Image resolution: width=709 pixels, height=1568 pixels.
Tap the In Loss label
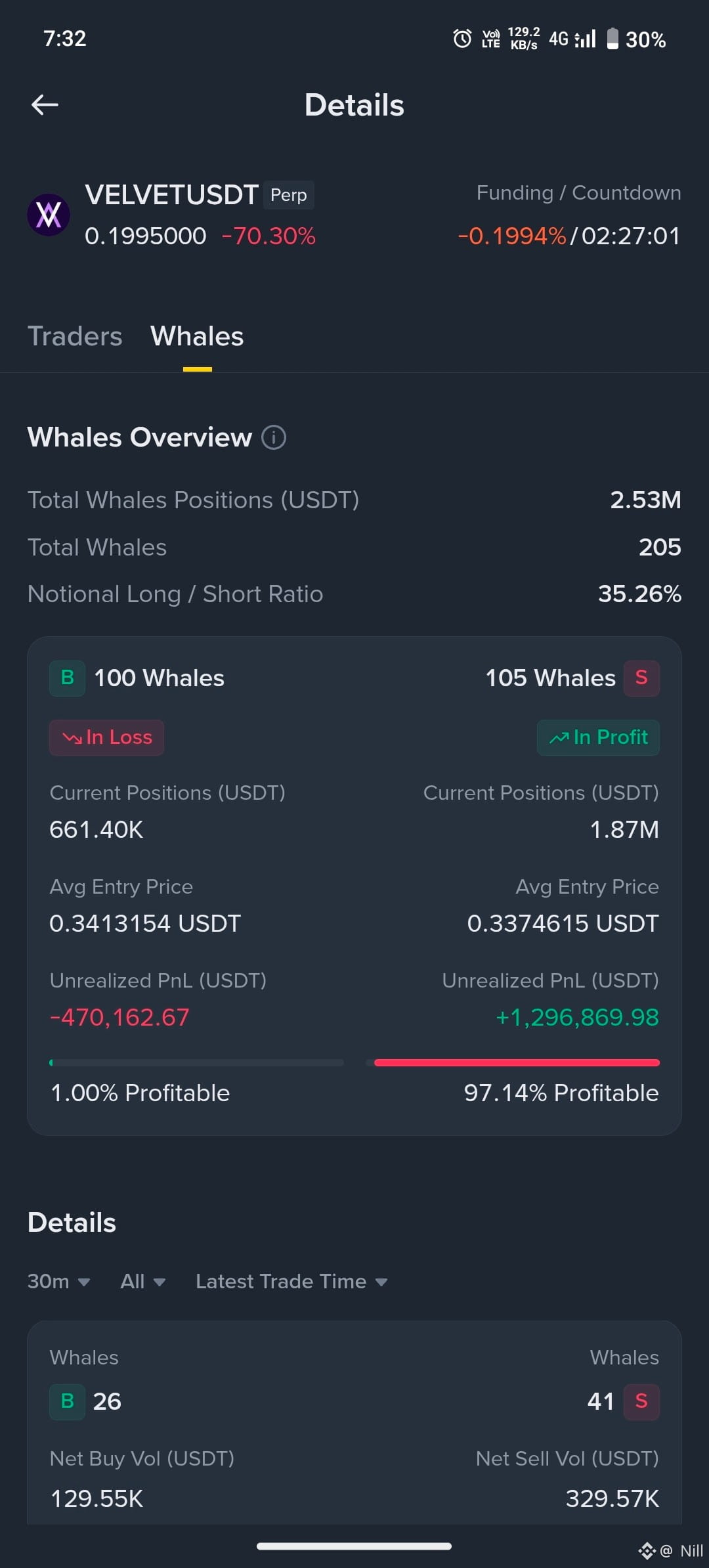pos(106,737)
